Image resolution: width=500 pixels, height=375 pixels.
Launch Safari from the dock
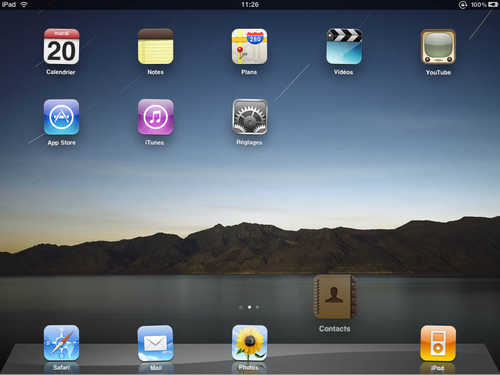tap(61, 343)
